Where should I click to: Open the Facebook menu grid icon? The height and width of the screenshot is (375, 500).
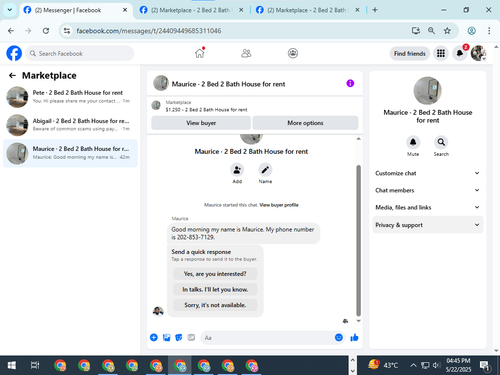[x=441, y=53]
